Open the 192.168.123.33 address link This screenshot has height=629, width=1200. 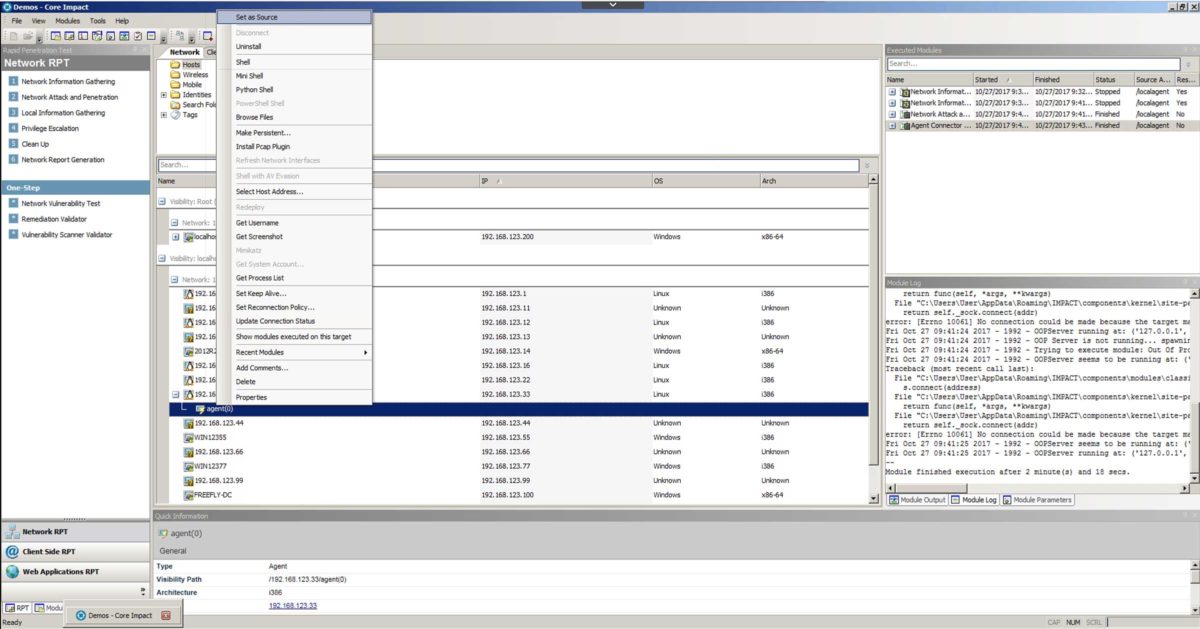pos(292,606)
